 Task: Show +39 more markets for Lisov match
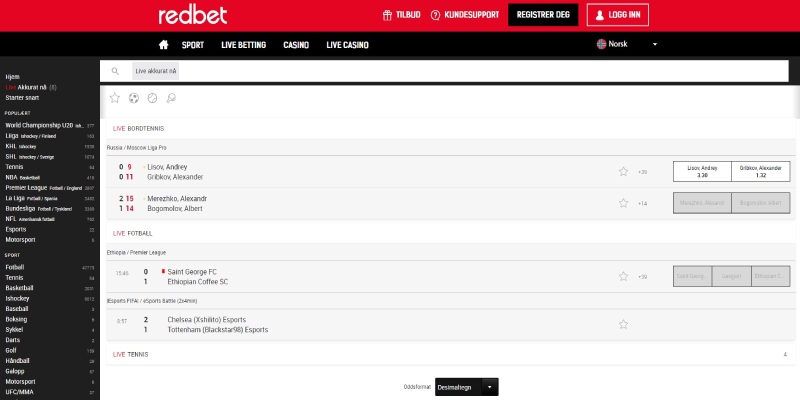point(642,172)
